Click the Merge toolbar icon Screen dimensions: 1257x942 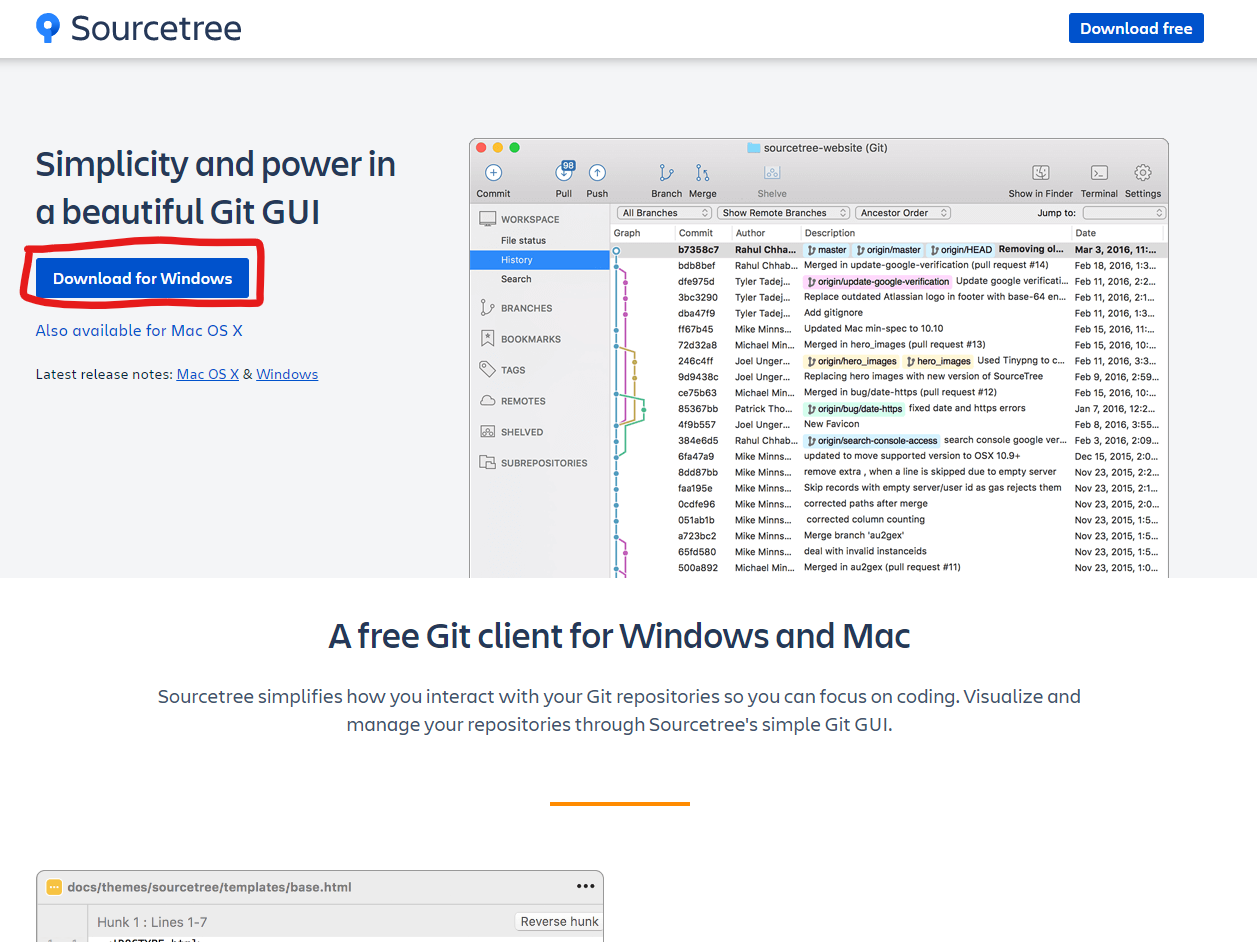702,173
